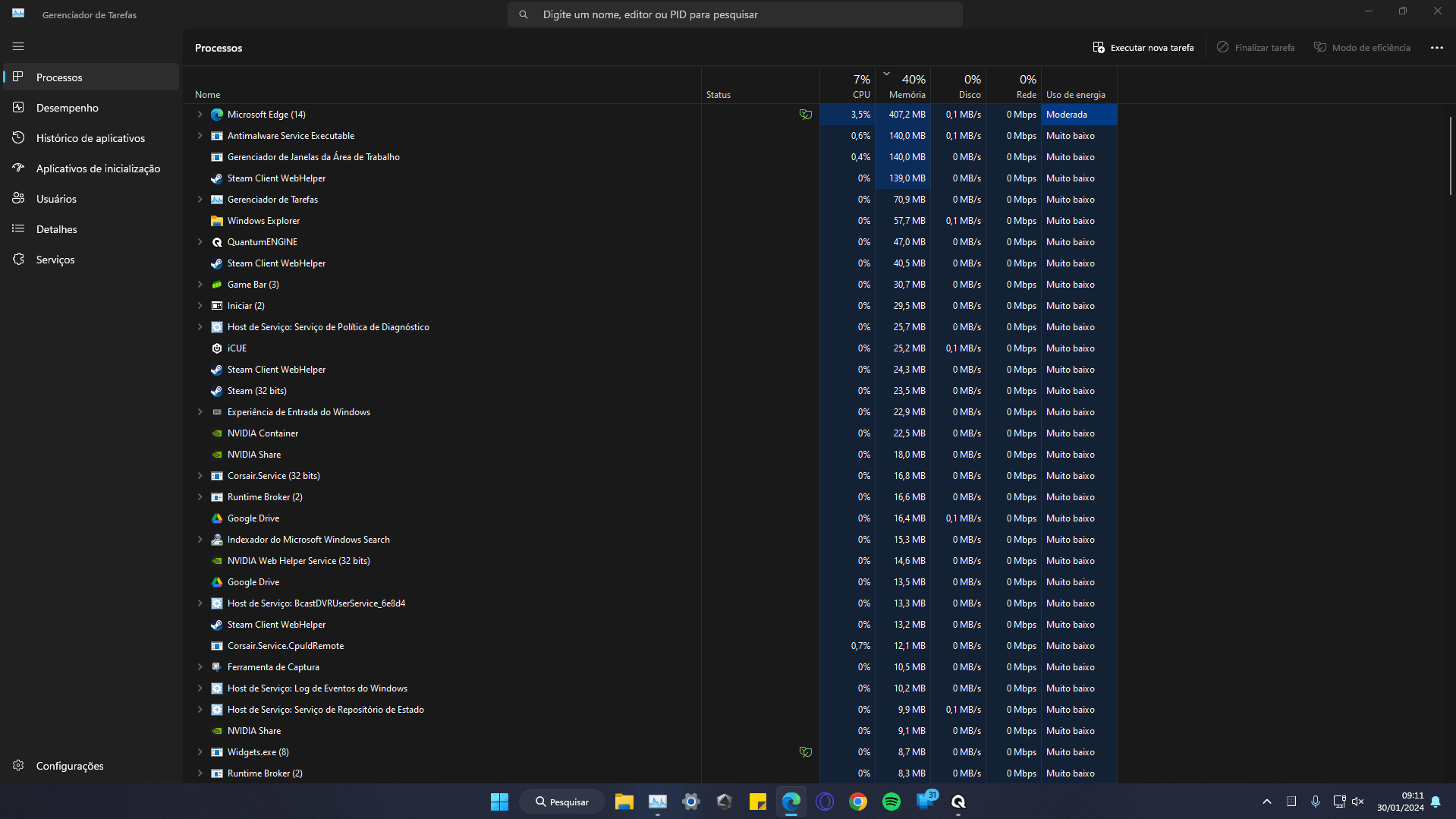Select Gerenciador de Janelas da Área de Trabalho

650,157
